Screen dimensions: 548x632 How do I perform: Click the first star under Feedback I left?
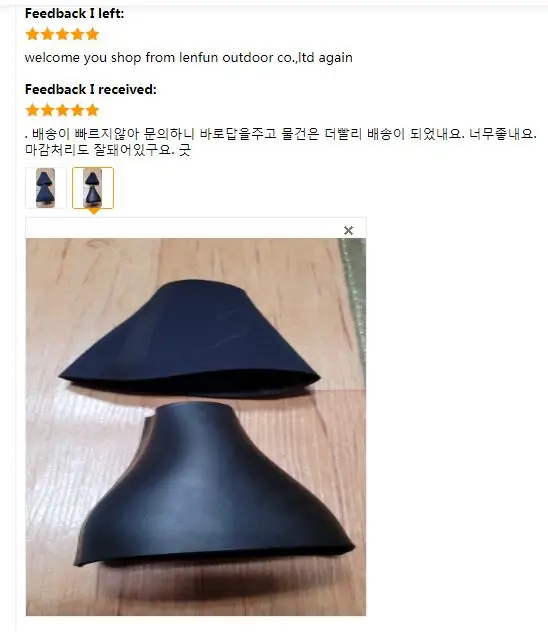tap(32, 34)
